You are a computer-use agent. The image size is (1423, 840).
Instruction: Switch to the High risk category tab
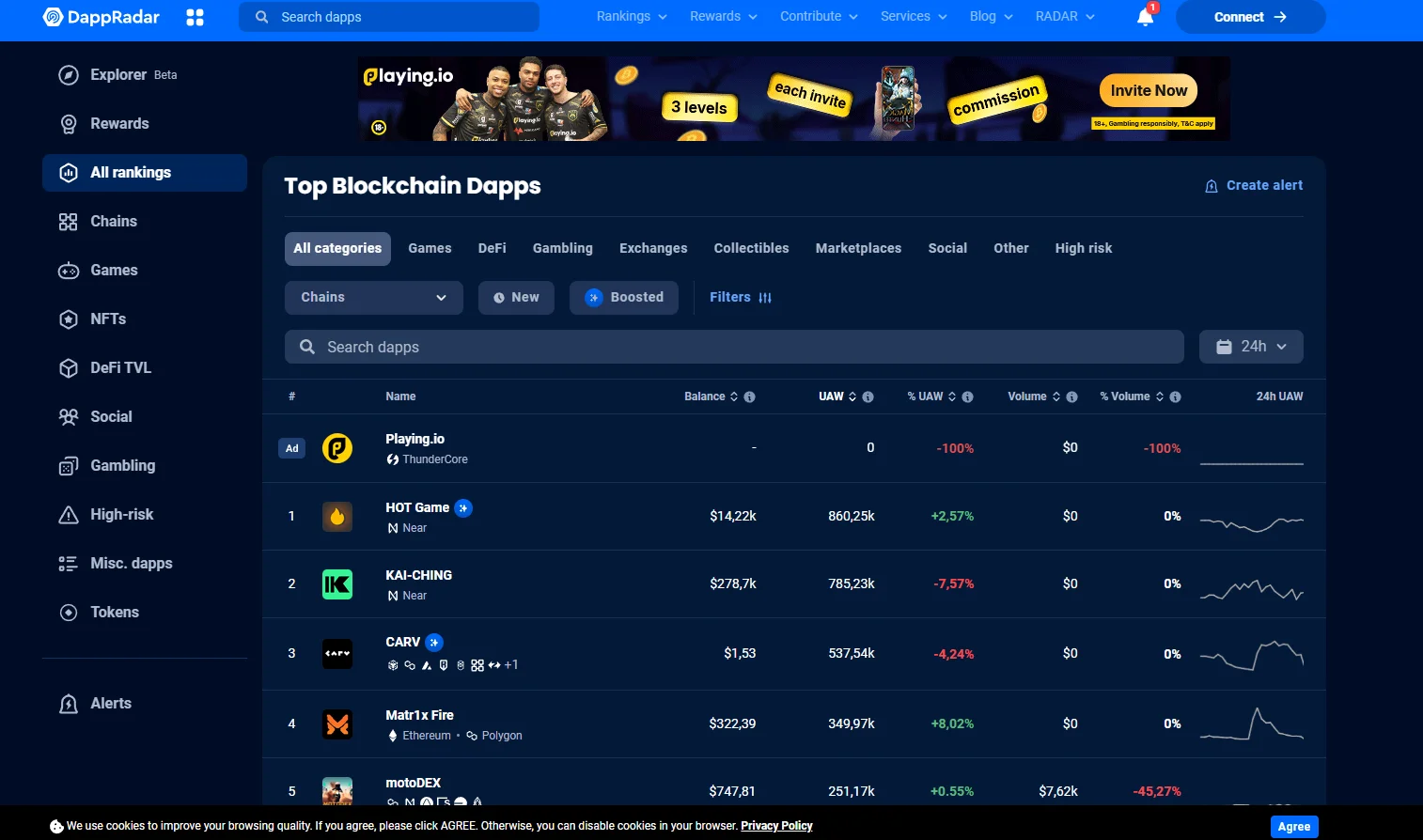click(x=1083, y=249)
